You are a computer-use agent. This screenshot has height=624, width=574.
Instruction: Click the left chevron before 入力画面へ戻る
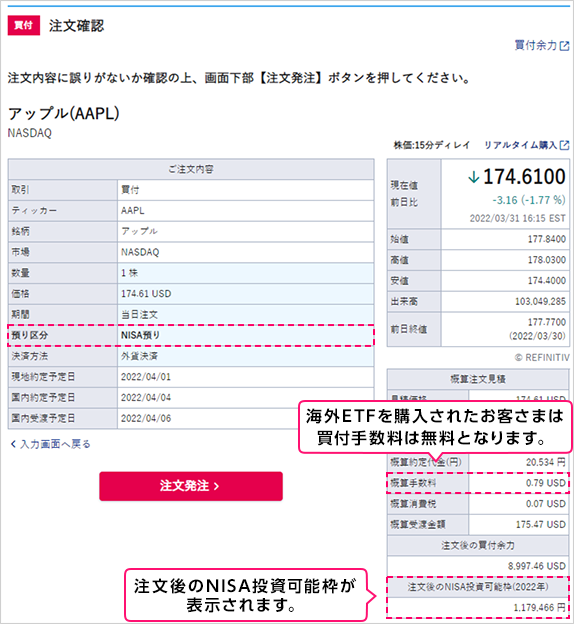click(x=13, y=444)
